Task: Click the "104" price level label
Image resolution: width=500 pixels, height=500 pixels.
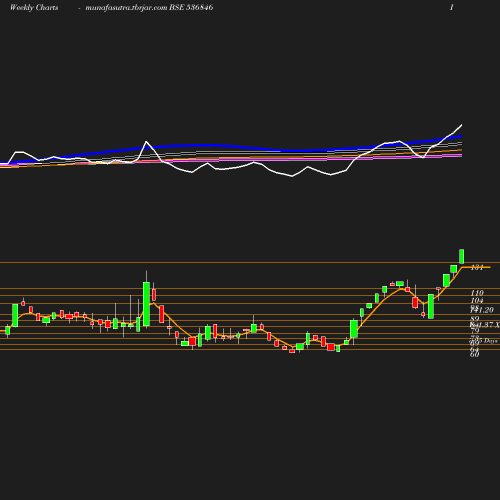Action: pyautogui.click(x=477, y=301)
